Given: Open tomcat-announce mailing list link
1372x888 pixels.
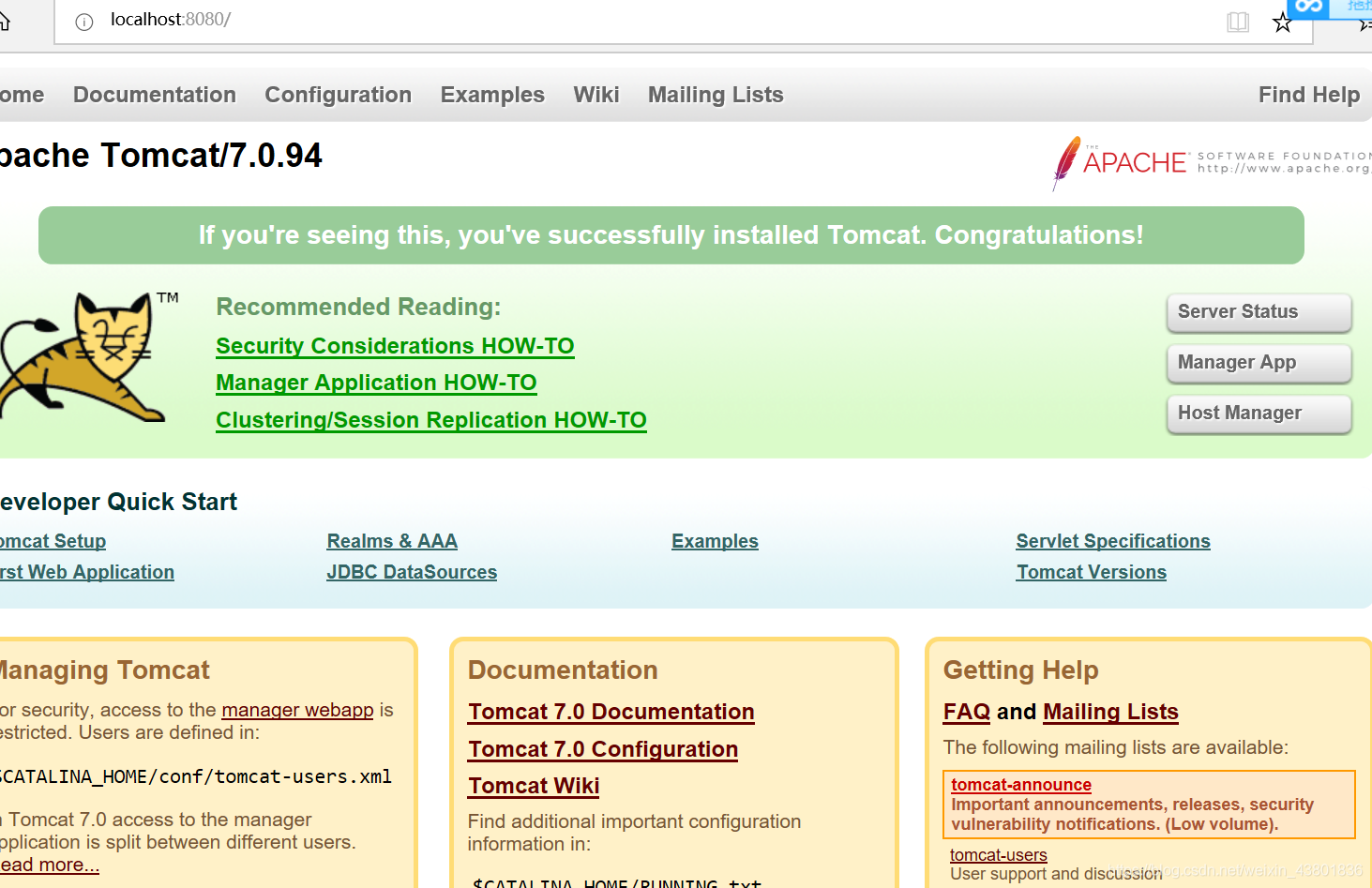Looking at the screenshot, I should [1021, 785].
